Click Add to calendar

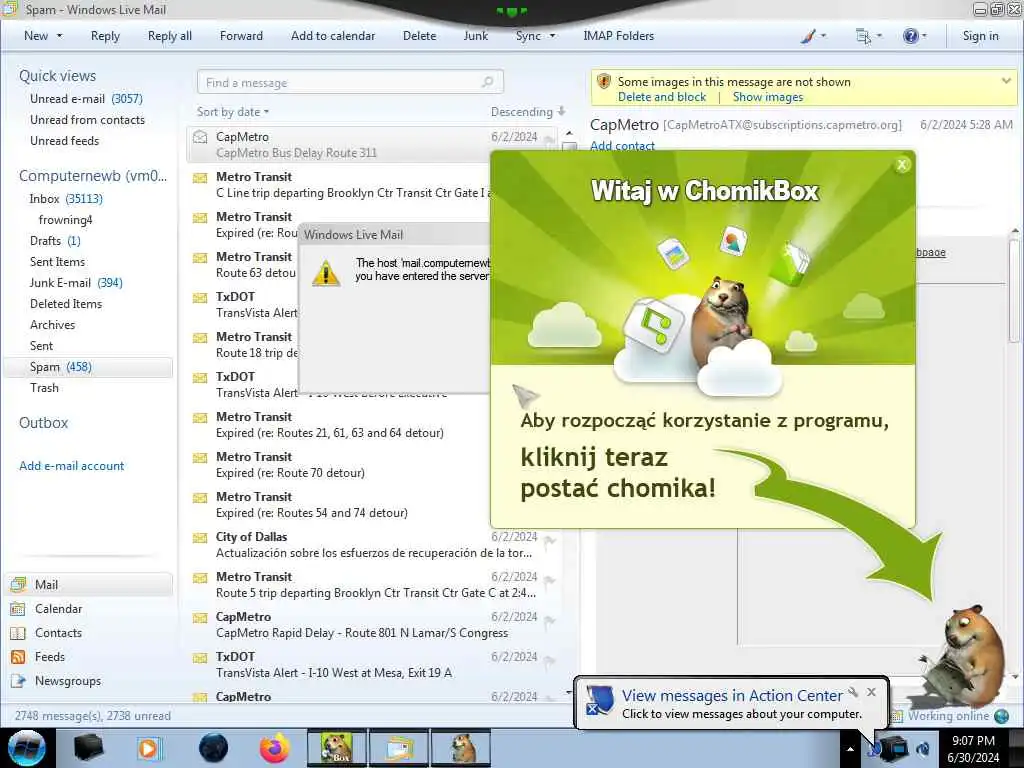[x=333, y=36]
